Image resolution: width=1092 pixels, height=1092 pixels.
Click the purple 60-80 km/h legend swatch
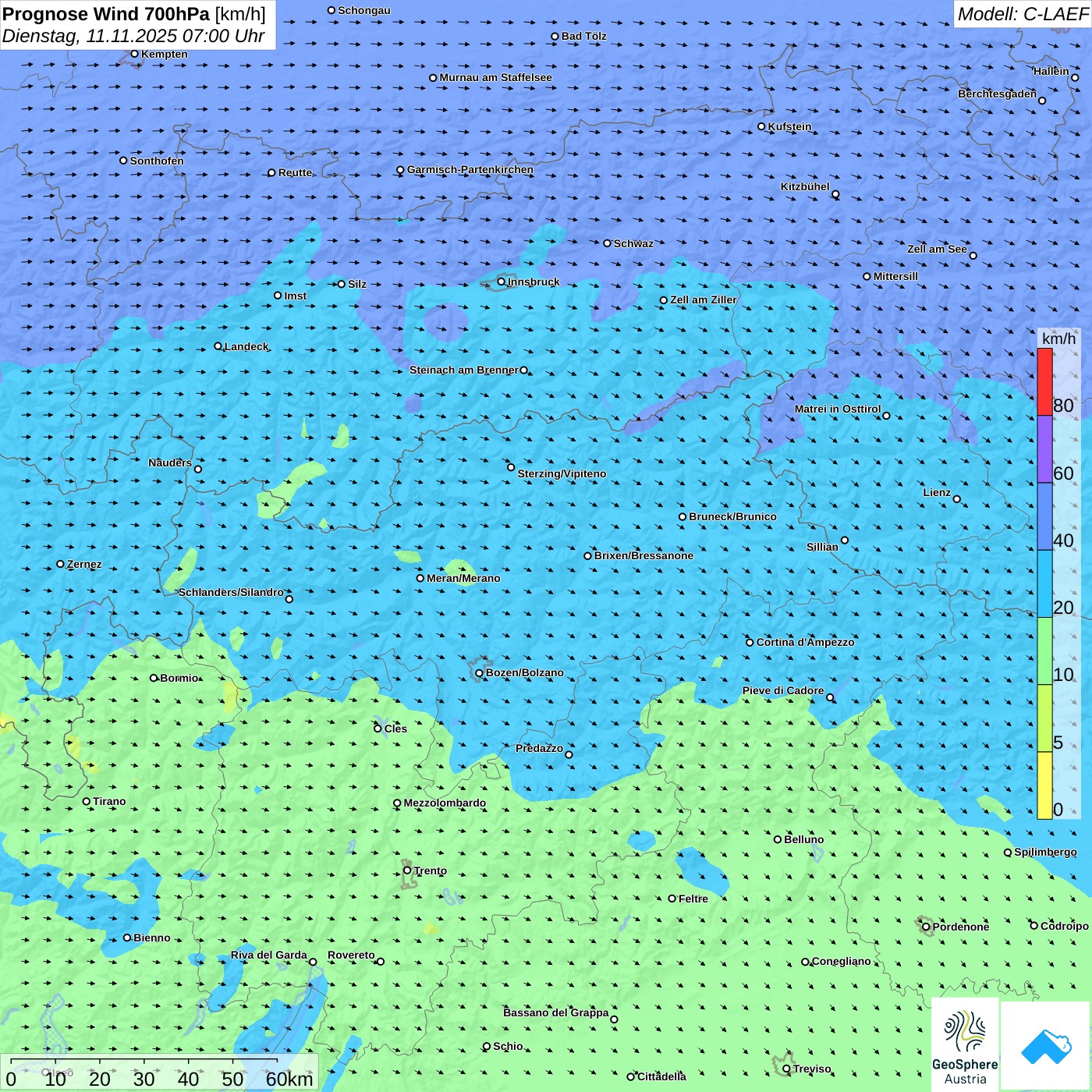point(1044,449)
